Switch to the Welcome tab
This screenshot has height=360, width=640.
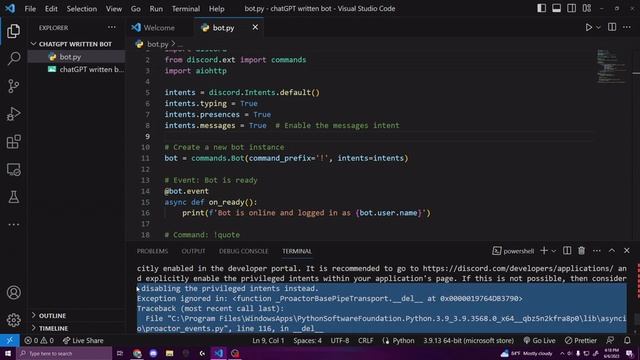point(153,27)
